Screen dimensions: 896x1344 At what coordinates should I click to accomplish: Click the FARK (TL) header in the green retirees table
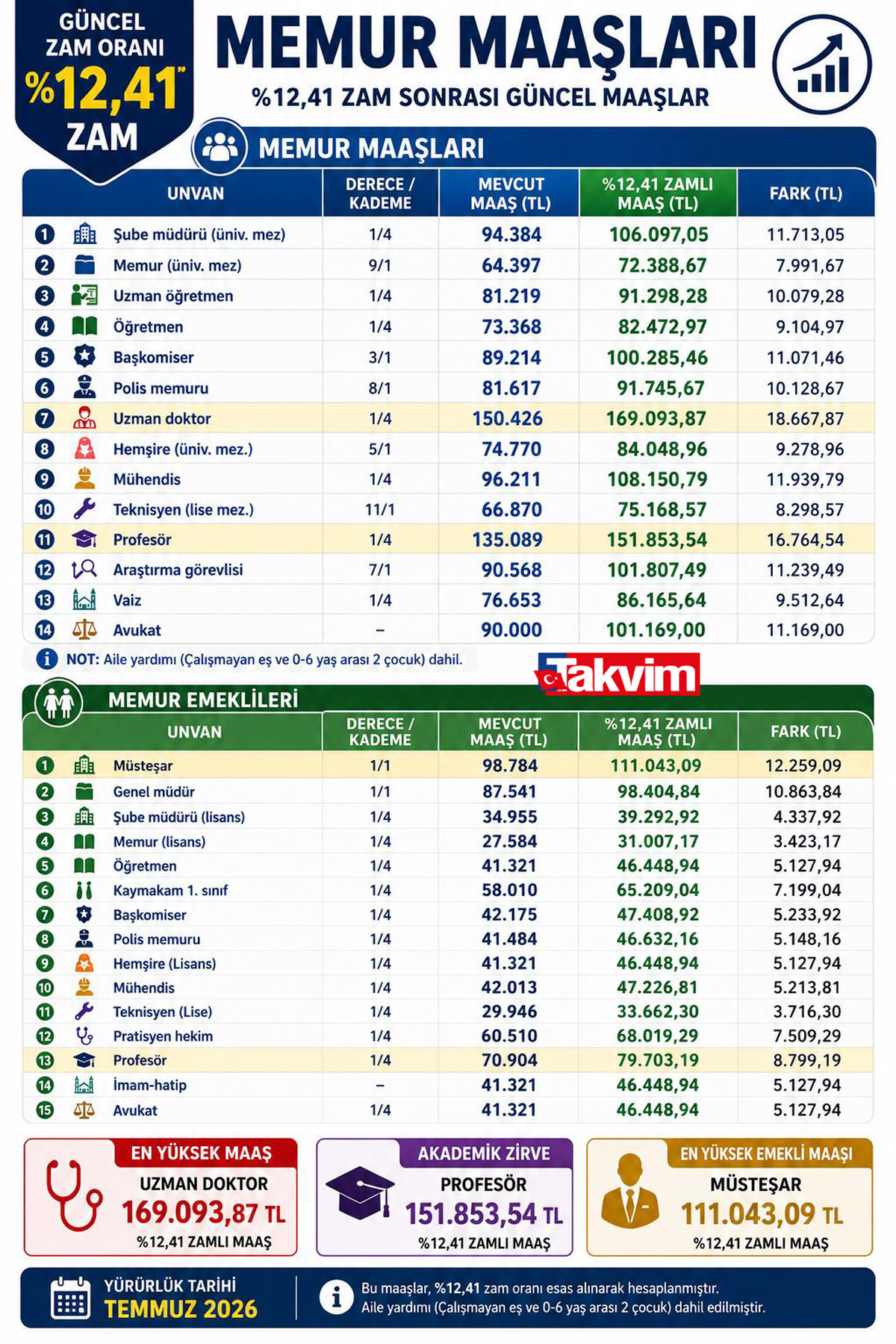pos(806,732)
